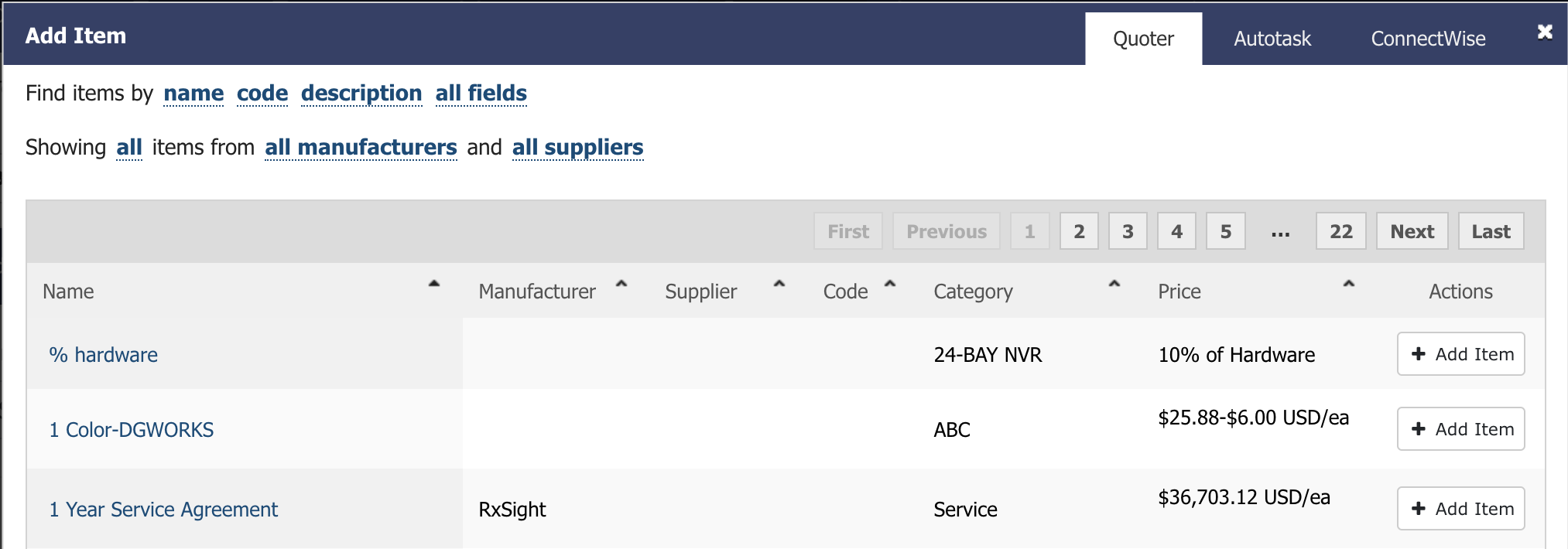Sort by Category column arrow
The width and height of the screenshot is (1568, 549).
1114,284
